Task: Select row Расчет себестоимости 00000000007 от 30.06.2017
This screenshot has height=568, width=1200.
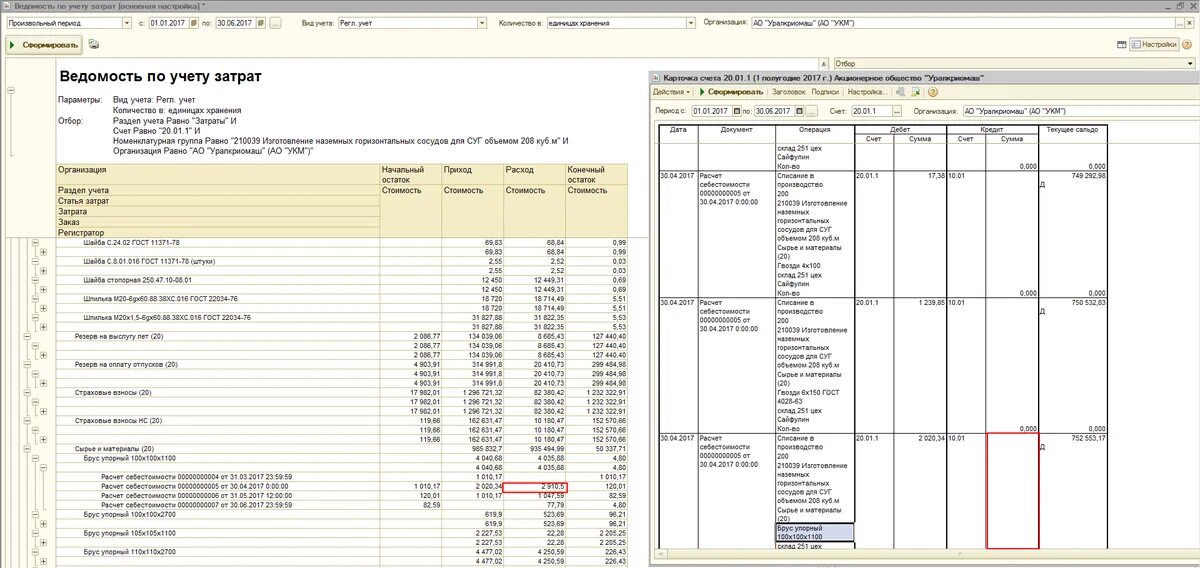Action: click(199, 505)
